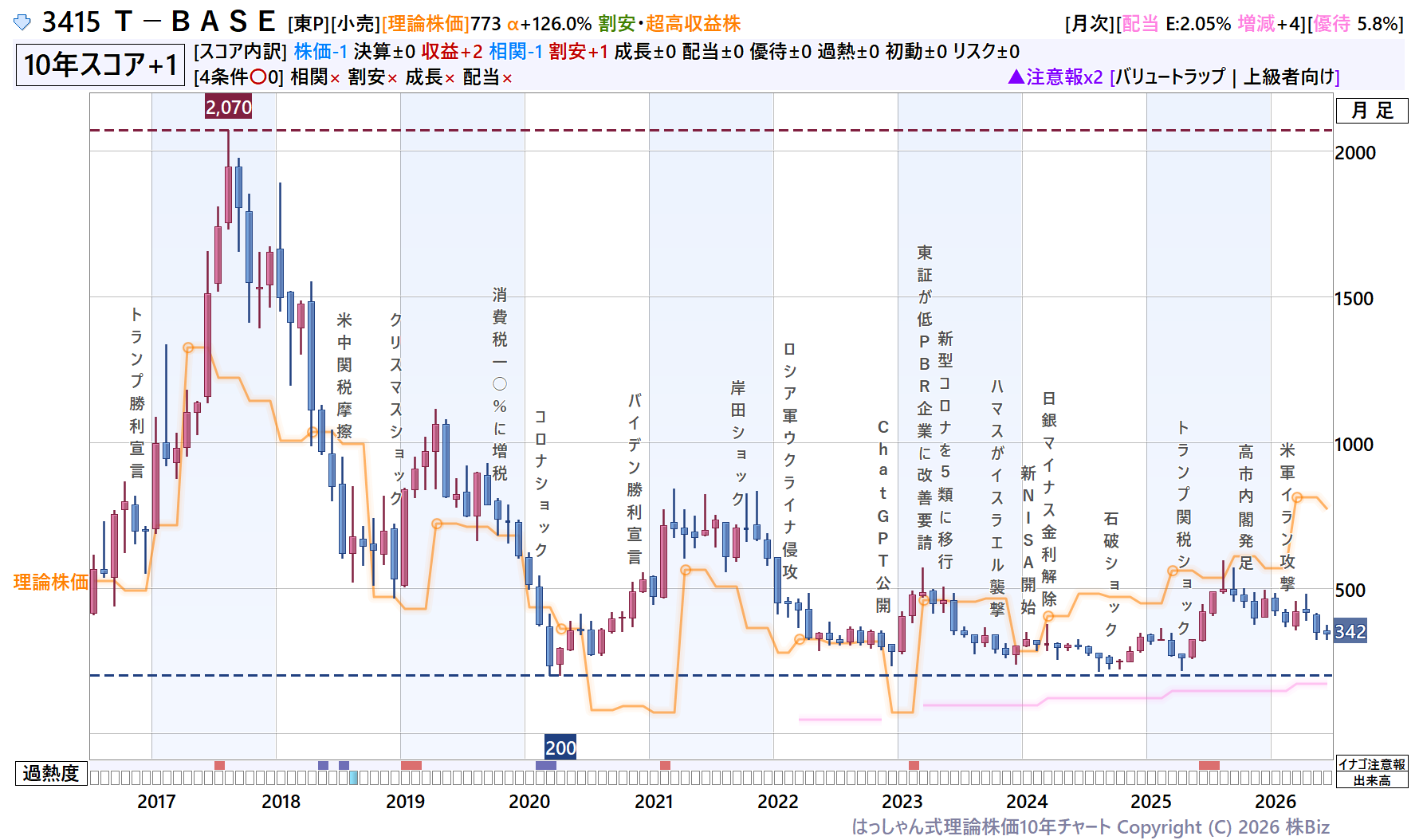The image size is (1419, 840).
Task: Click the red circle in 4条件 indicator
Action: tap(257, 77)
